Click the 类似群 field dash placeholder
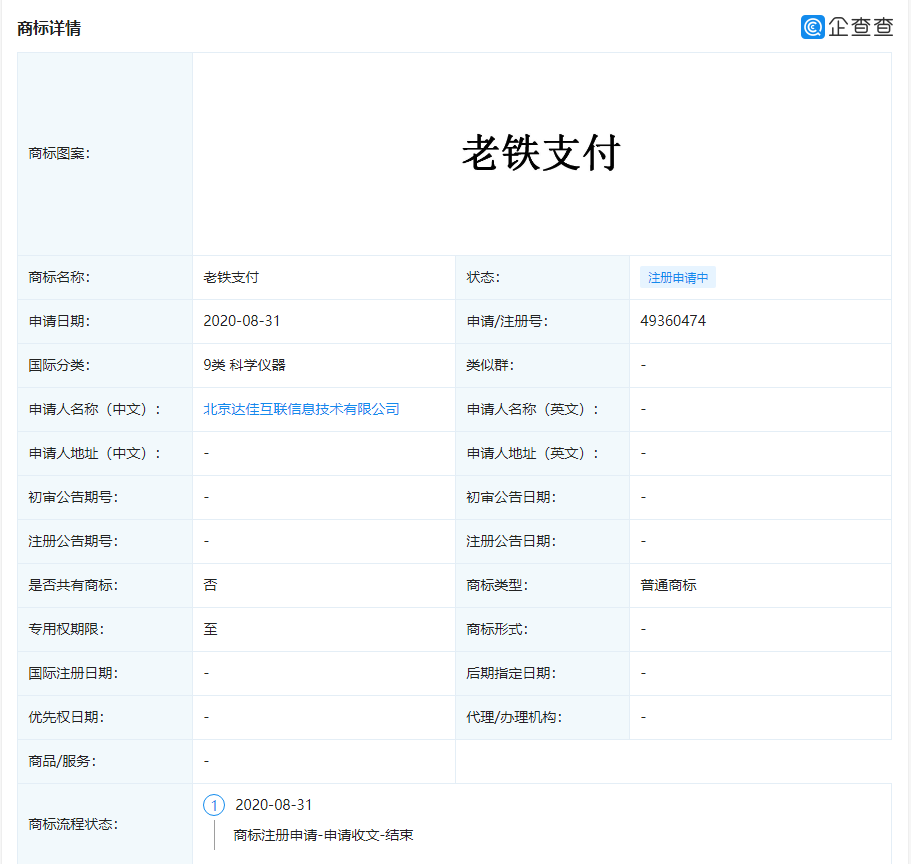 [643, 365]
